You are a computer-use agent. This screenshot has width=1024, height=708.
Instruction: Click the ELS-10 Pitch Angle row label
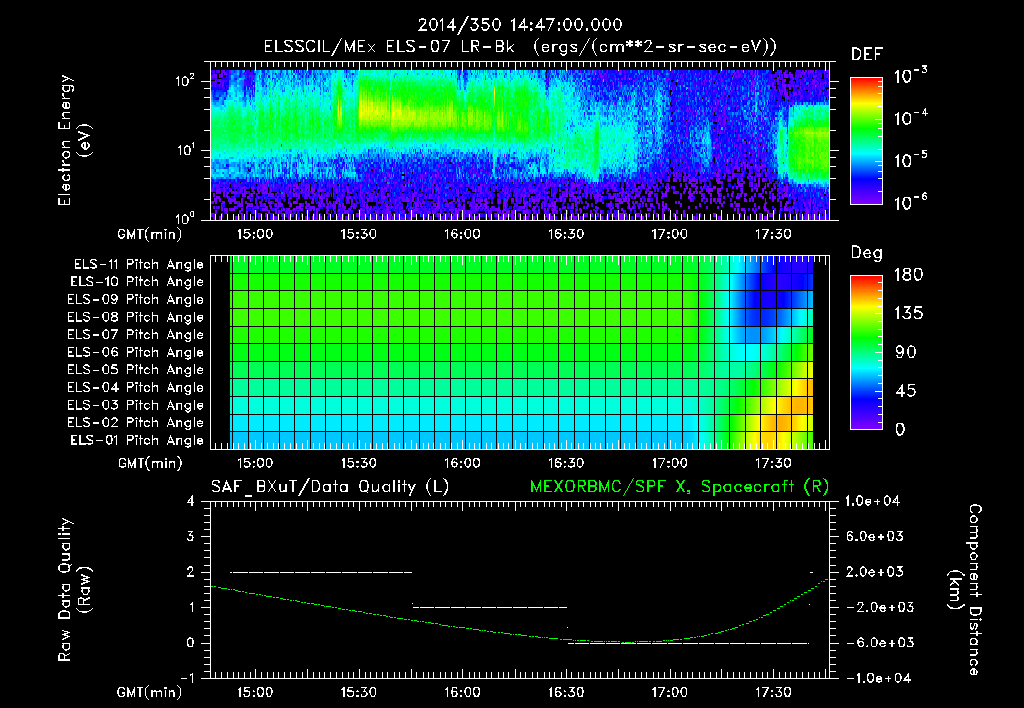point(136,282)
